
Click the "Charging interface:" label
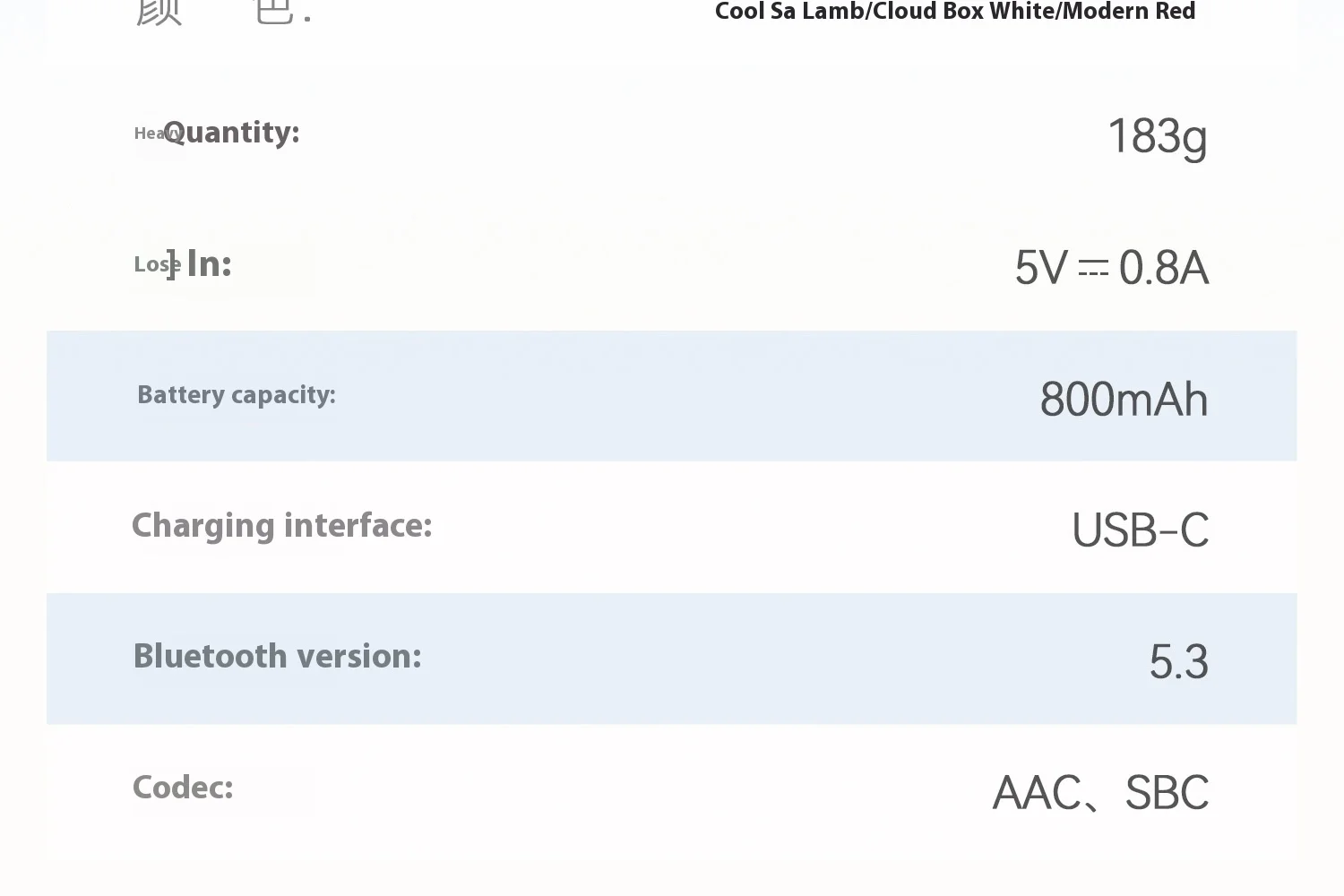coord(281,526)
